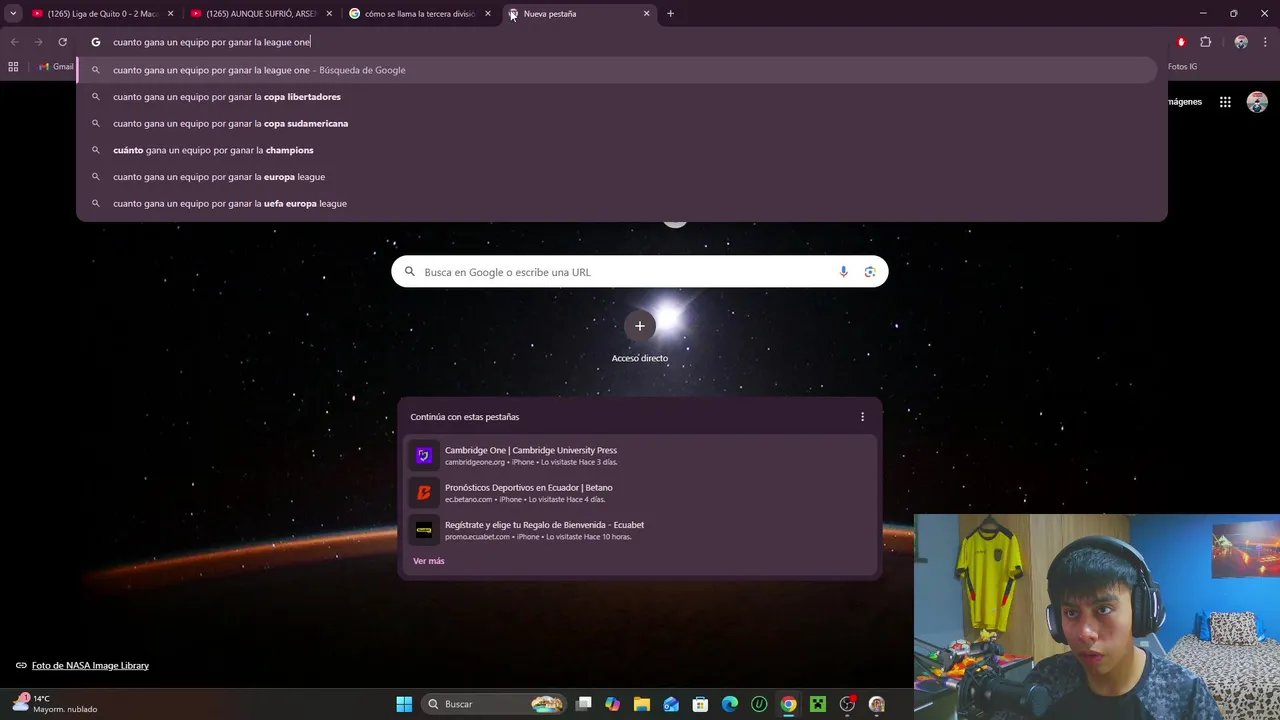Select the champions suggestion
Image resolution: width=1280 pixels, height=720 pixels.
tap(616, 150)
